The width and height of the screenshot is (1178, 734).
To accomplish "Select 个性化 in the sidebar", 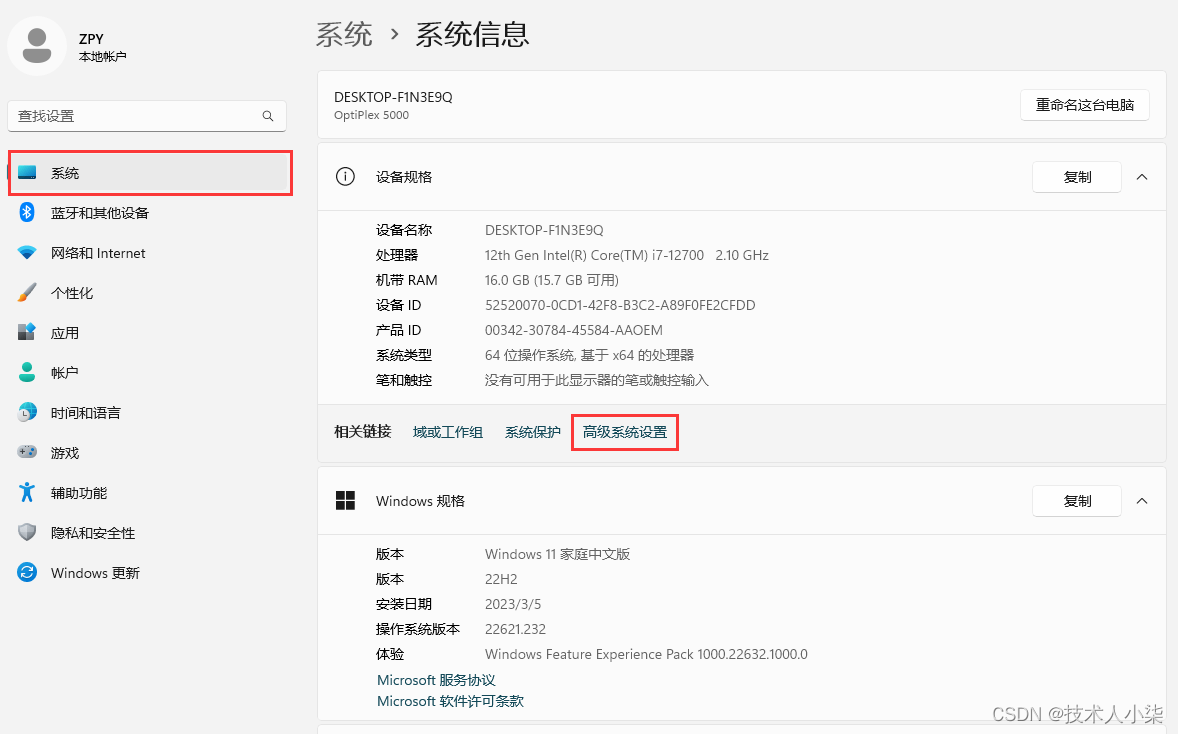I will [x=150, y=293].
